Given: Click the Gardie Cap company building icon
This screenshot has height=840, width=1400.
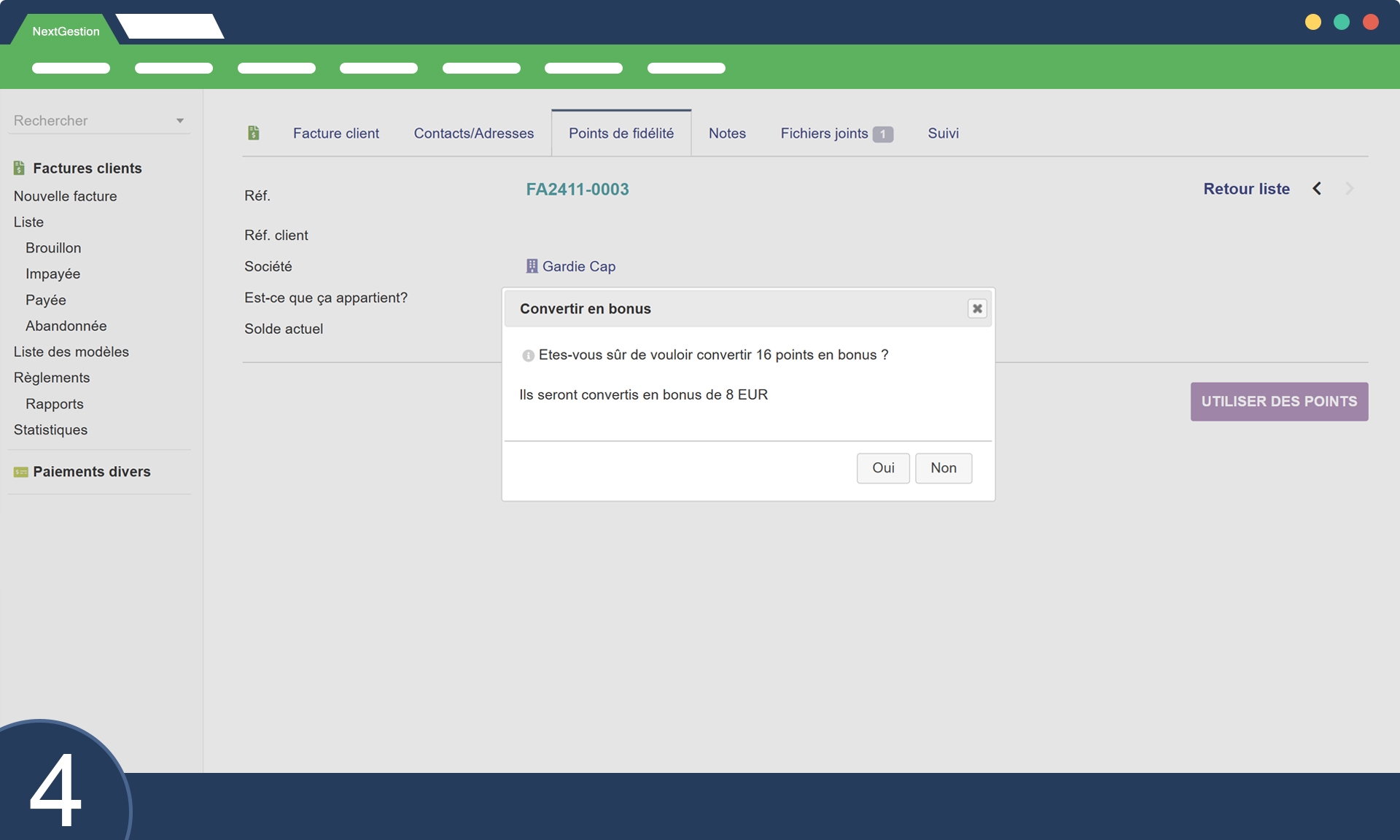Looking at the screenshot, I should pos(532,266).
